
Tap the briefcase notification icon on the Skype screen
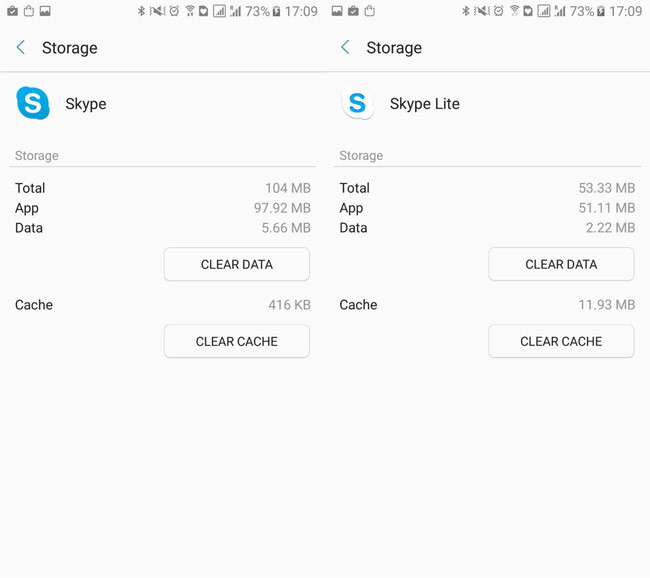[12, 11]
